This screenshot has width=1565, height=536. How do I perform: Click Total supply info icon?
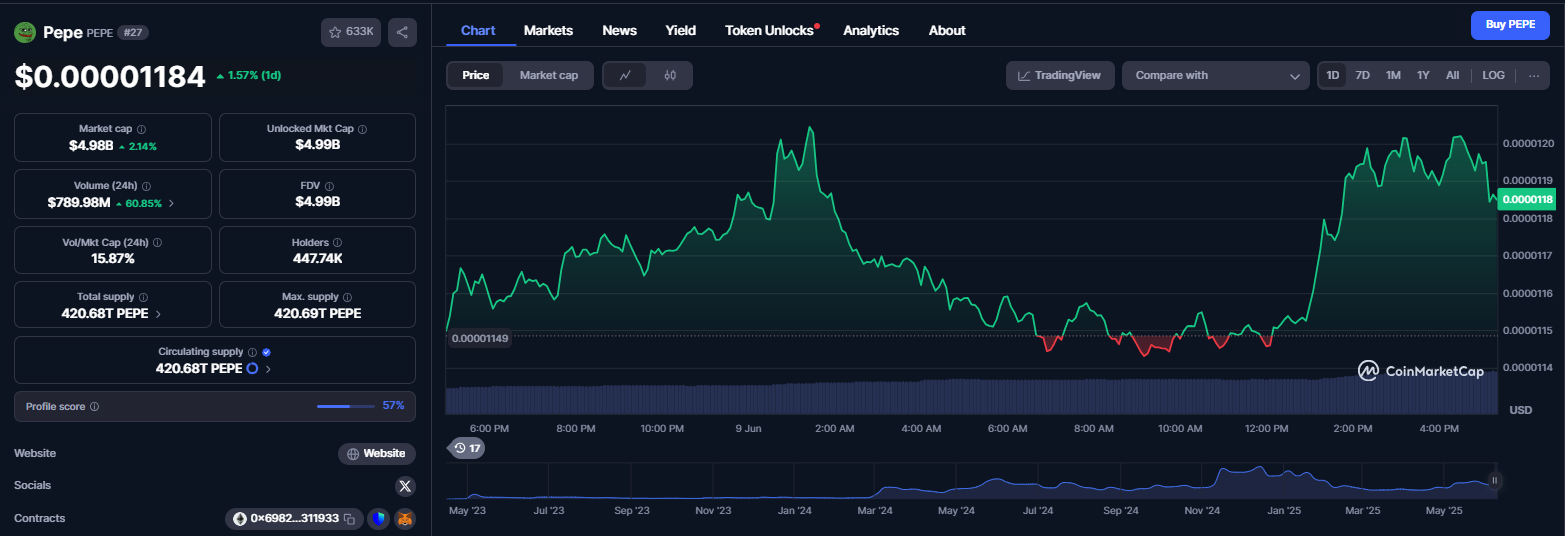click(x=143, y=297)
